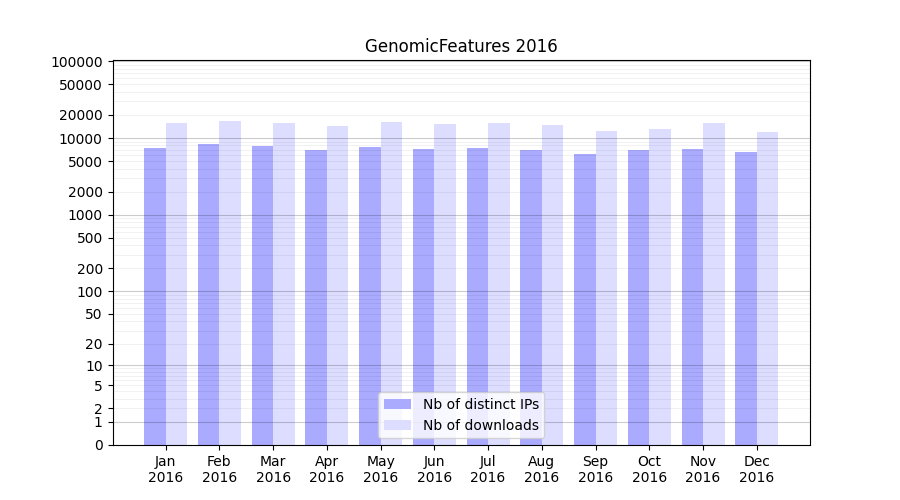Click the Sep 2016 distinct IPs bar
The width and height of the screenshot is (900, 500).
pos(585,299)
